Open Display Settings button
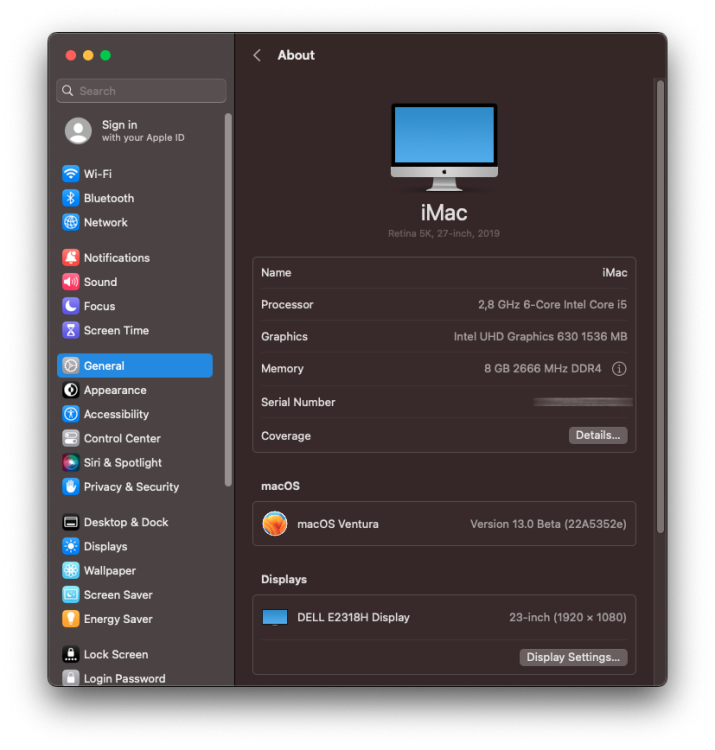Image resolution: width=715 pixels, height=750 pixels. pos(573,657)
